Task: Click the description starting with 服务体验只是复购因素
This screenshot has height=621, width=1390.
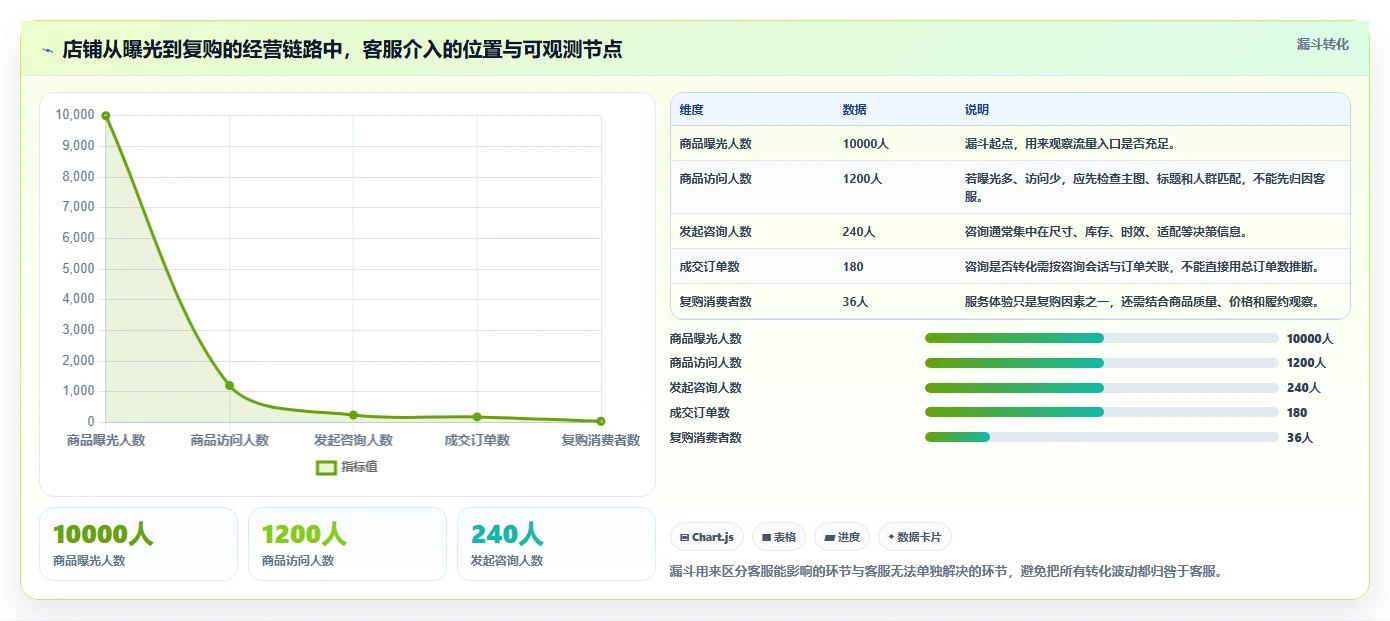Action: (1143, 302)
